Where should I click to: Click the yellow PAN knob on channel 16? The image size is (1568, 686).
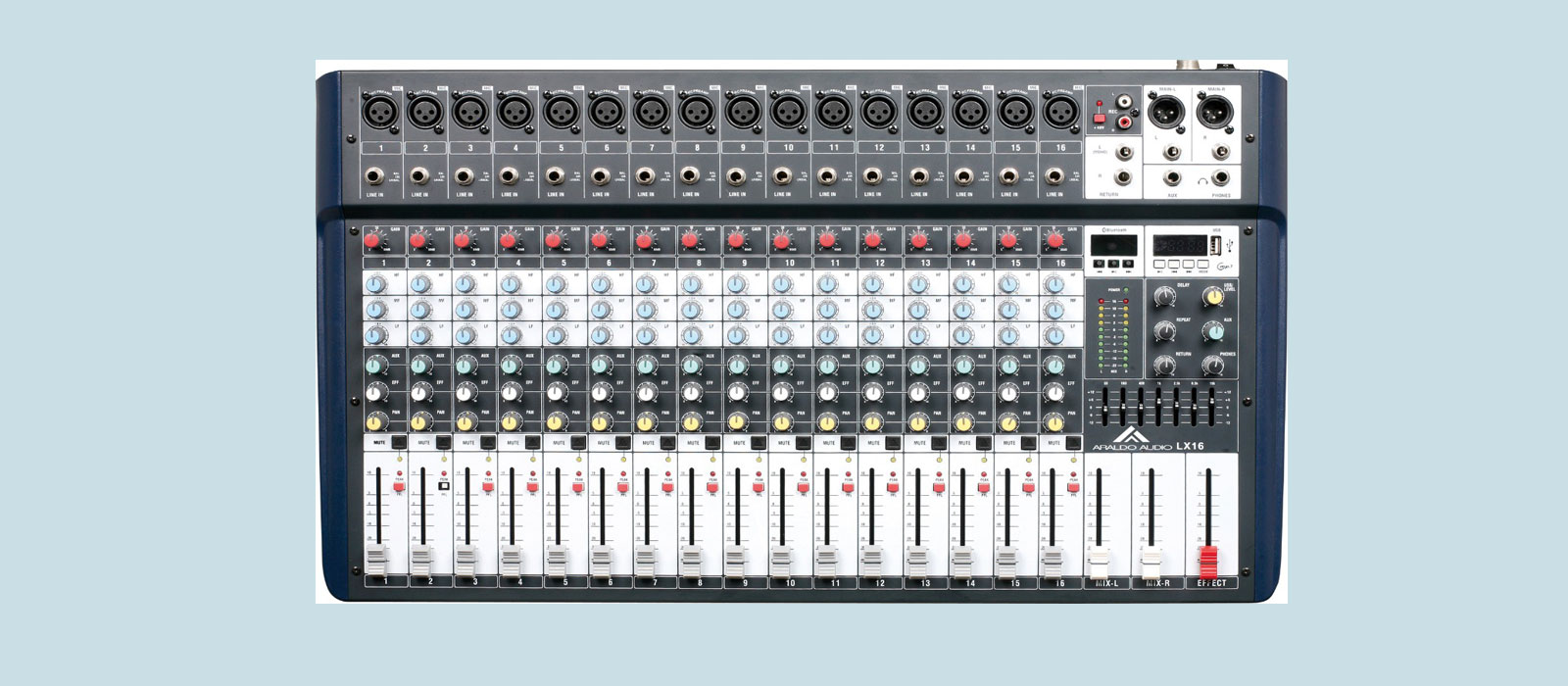pos(1053,422)
